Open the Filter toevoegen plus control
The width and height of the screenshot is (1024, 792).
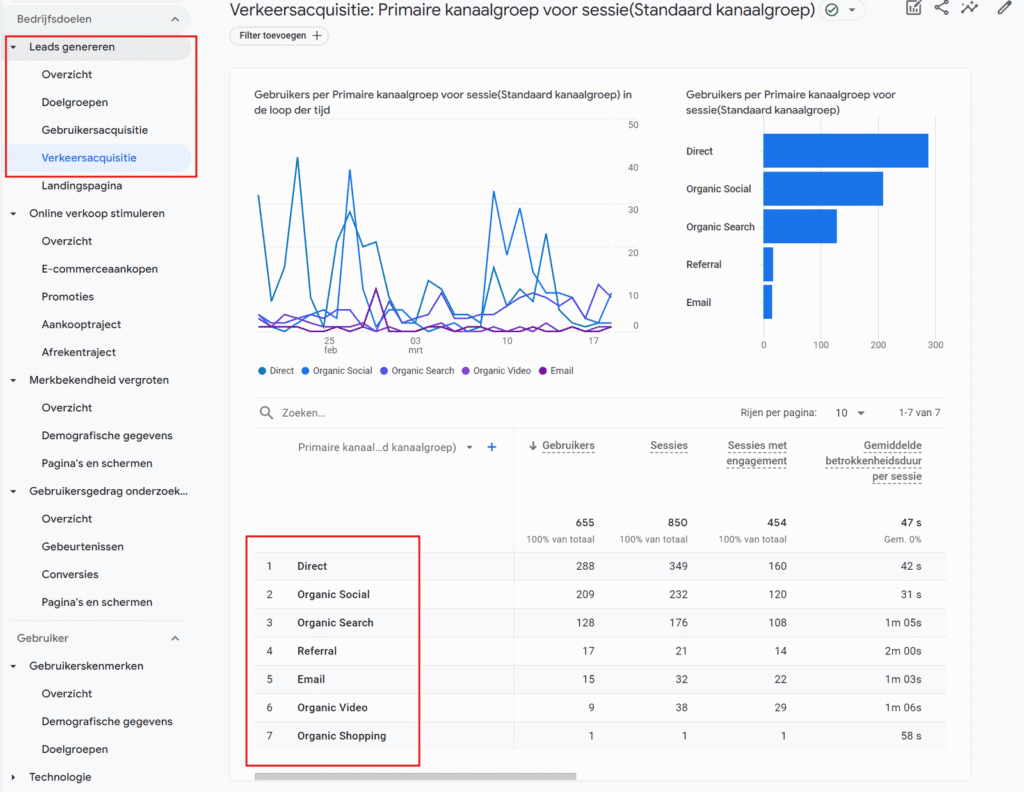tap(278, 35)
